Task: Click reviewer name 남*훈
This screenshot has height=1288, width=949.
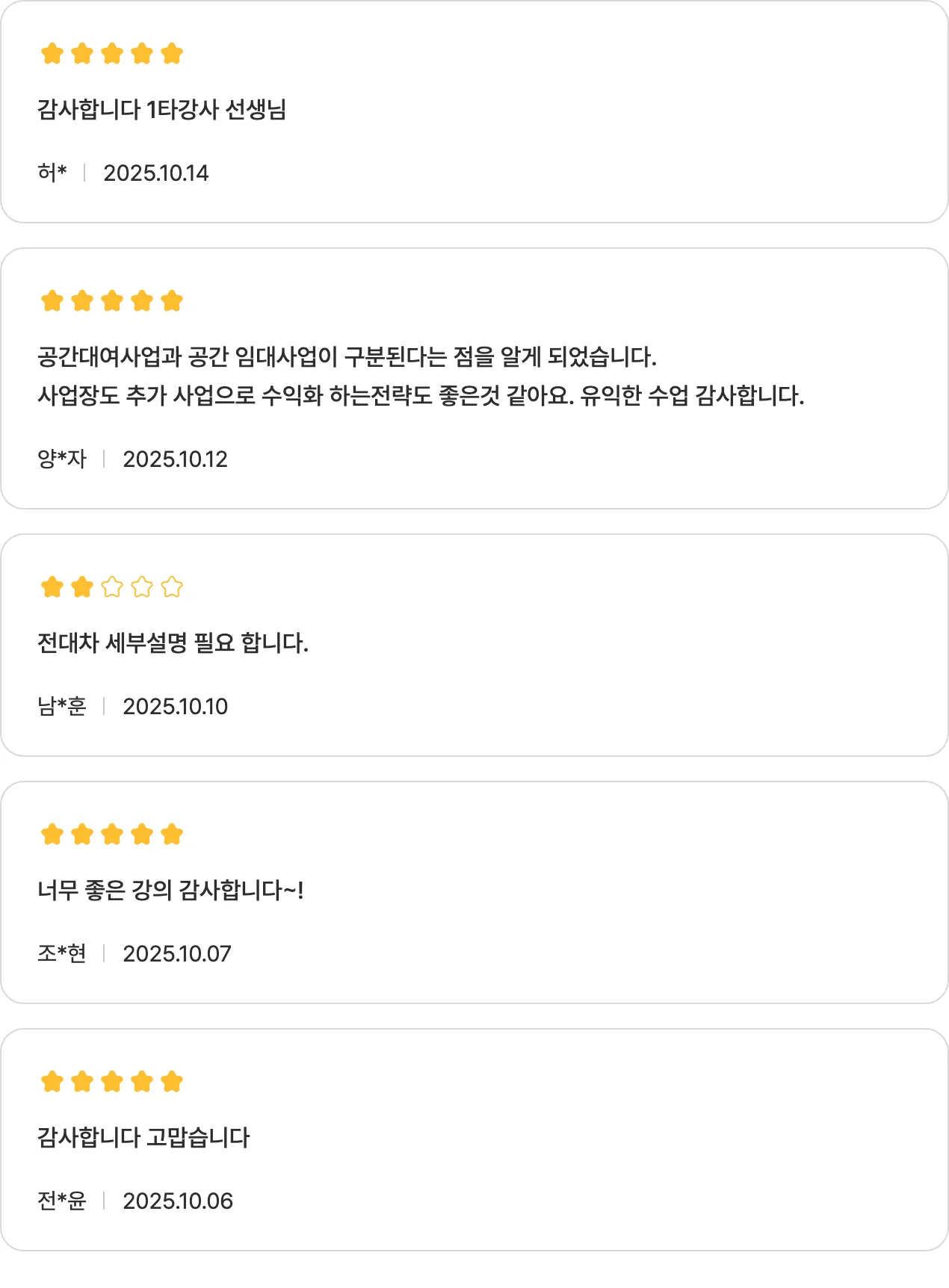Action: [62, 706]
